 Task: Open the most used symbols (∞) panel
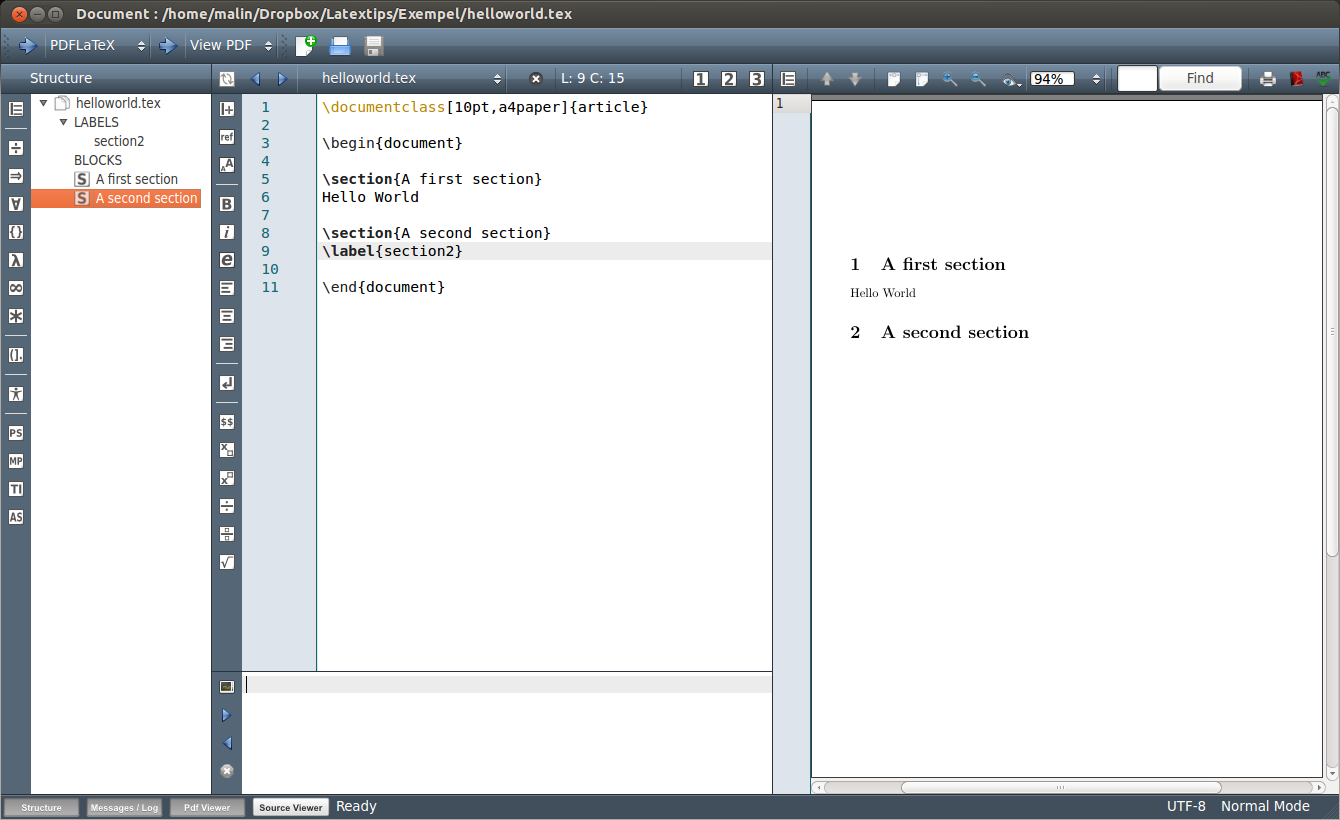[x=16, y=288]
